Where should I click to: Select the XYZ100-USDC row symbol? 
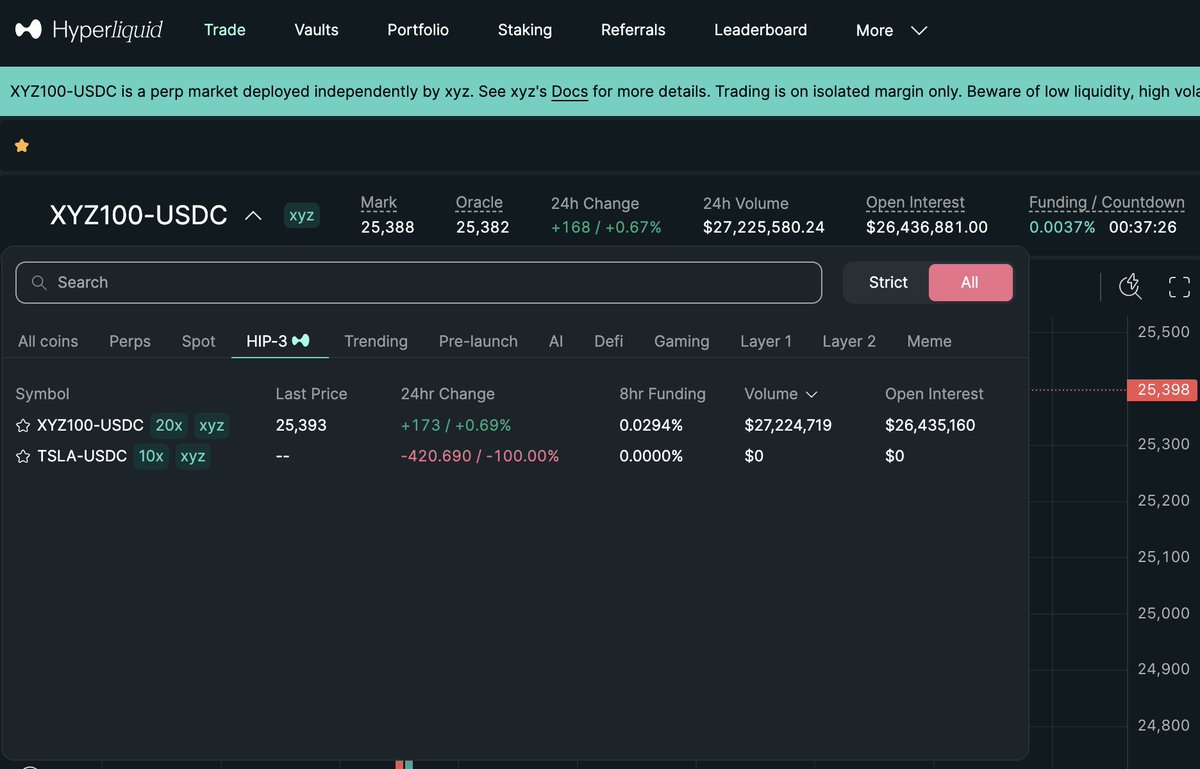coord(90,425)
